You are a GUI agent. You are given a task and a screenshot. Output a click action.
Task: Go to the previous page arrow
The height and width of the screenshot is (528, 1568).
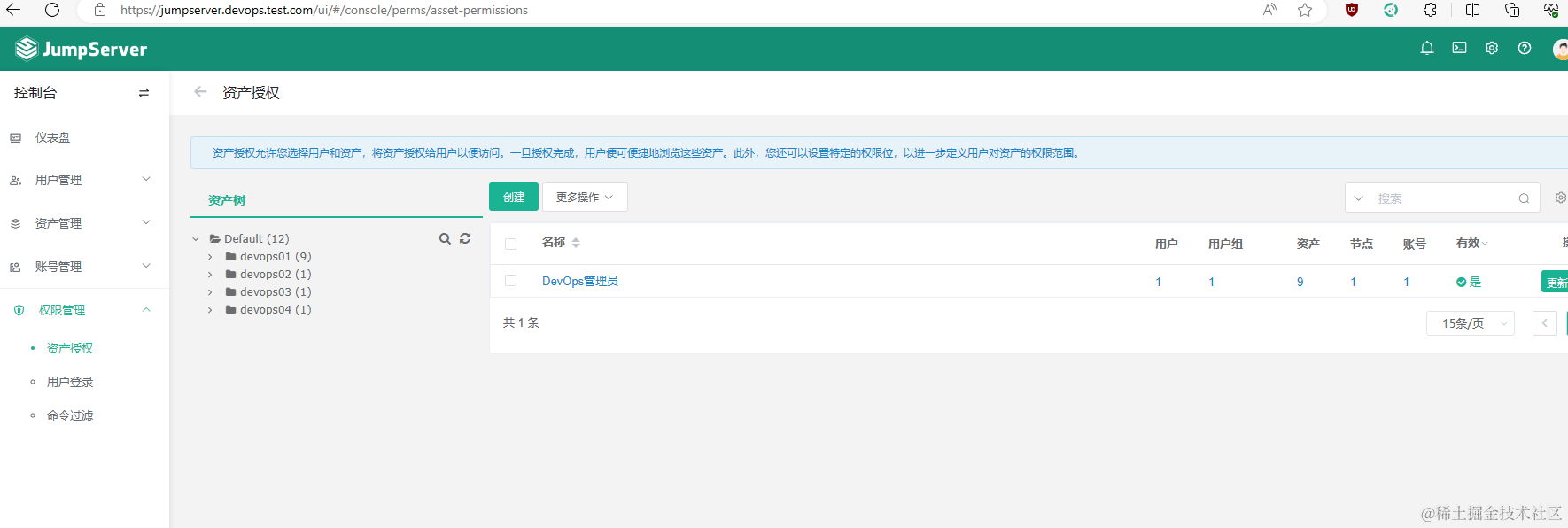1545,323
